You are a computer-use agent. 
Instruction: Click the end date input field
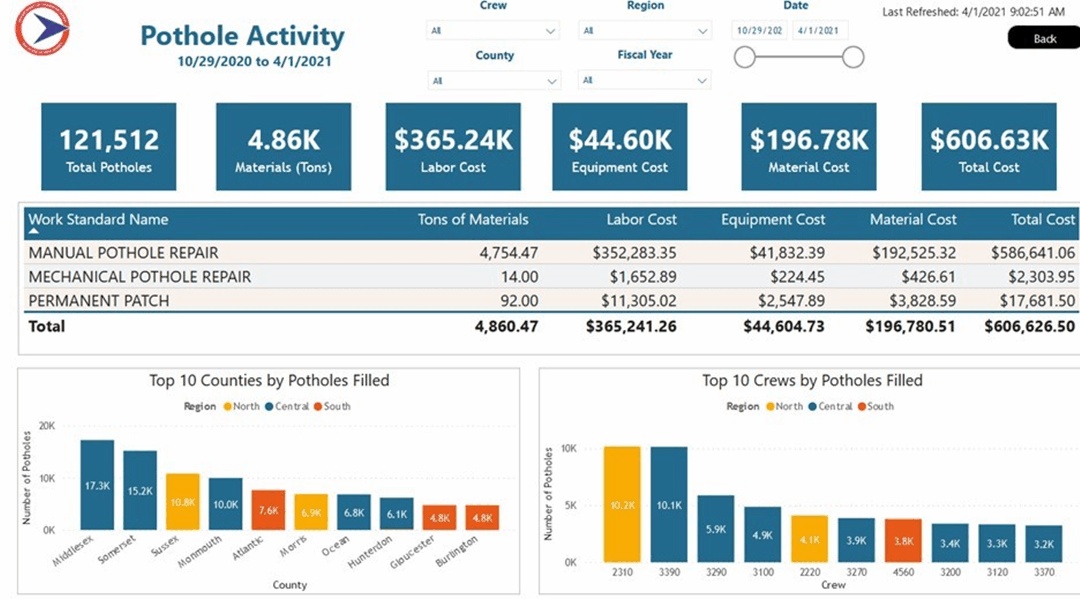coord(820,31)
